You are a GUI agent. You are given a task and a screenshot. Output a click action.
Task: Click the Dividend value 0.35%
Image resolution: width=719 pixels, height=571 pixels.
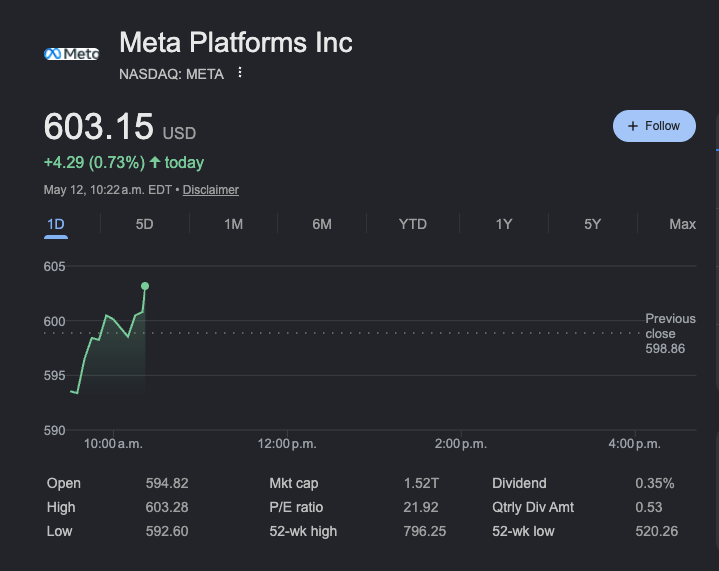pos(655,483)
